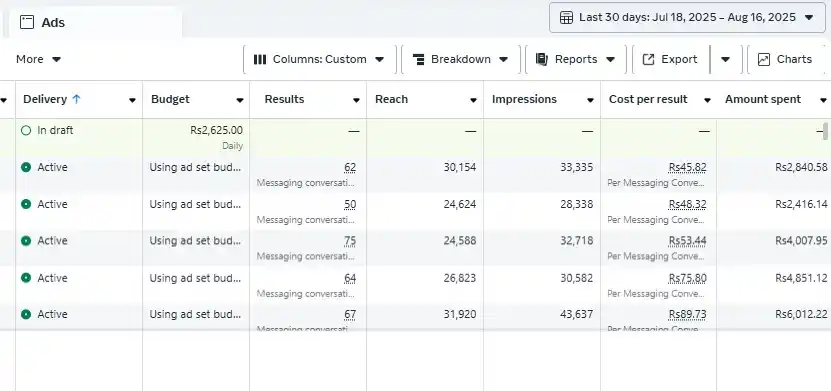Click the 30,154 reach value
831x391 pixels.
coord(459,167)
